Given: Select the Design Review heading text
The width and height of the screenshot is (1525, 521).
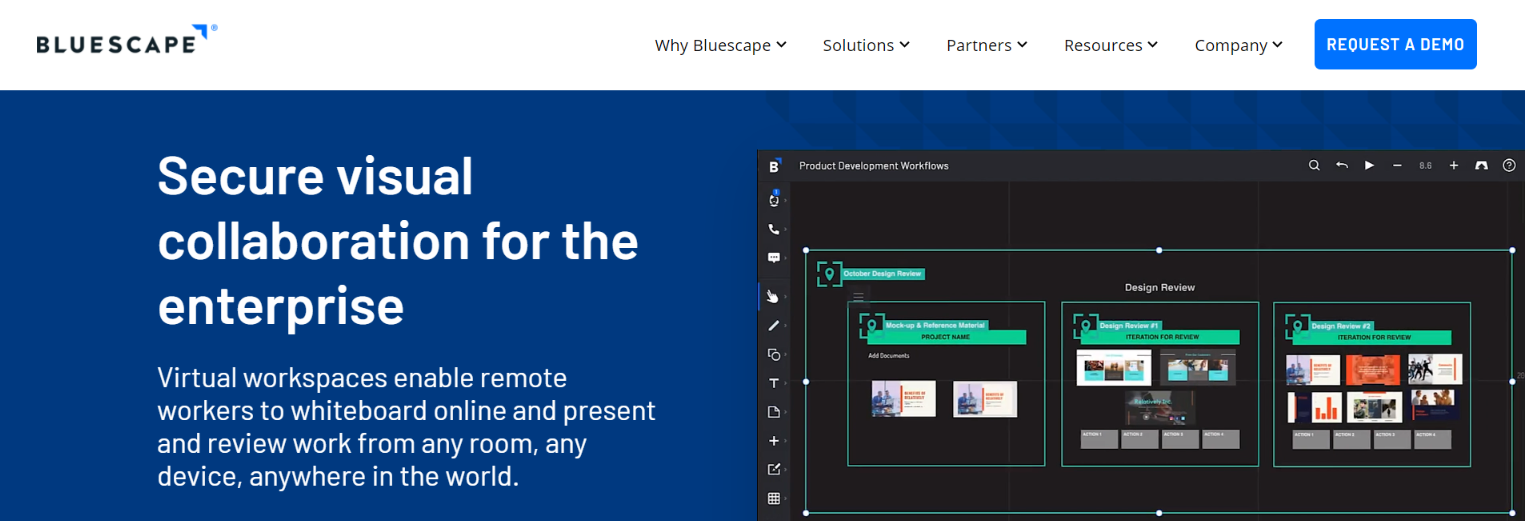Looking at the screenshot, I should (x=1159, y=288).
